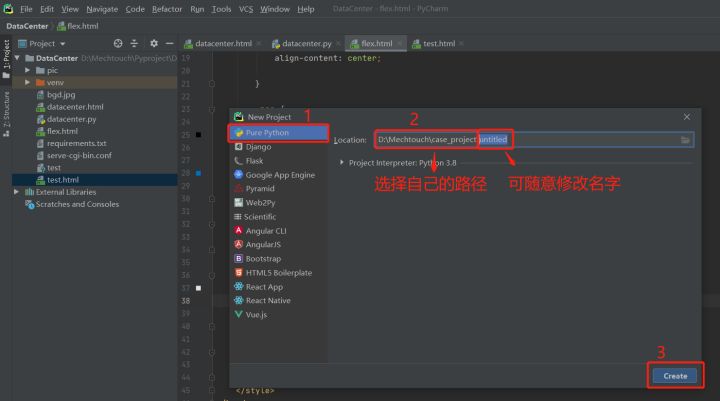Click black color swatch in gutter line 25
The height and width of the screenshot is (401, 720).
198,135
